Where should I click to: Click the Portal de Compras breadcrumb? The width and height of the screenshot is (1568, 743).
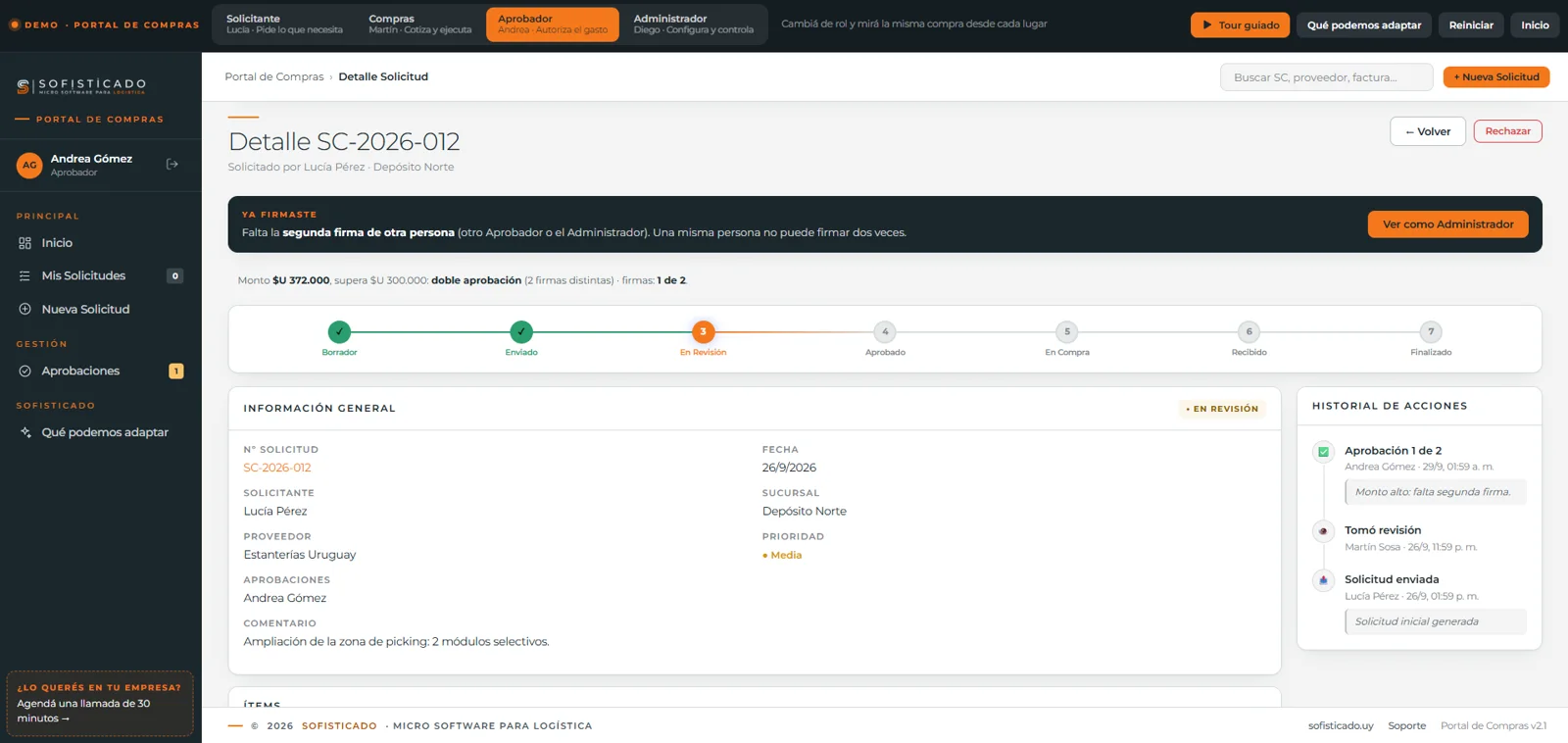(x=273, y=77)
